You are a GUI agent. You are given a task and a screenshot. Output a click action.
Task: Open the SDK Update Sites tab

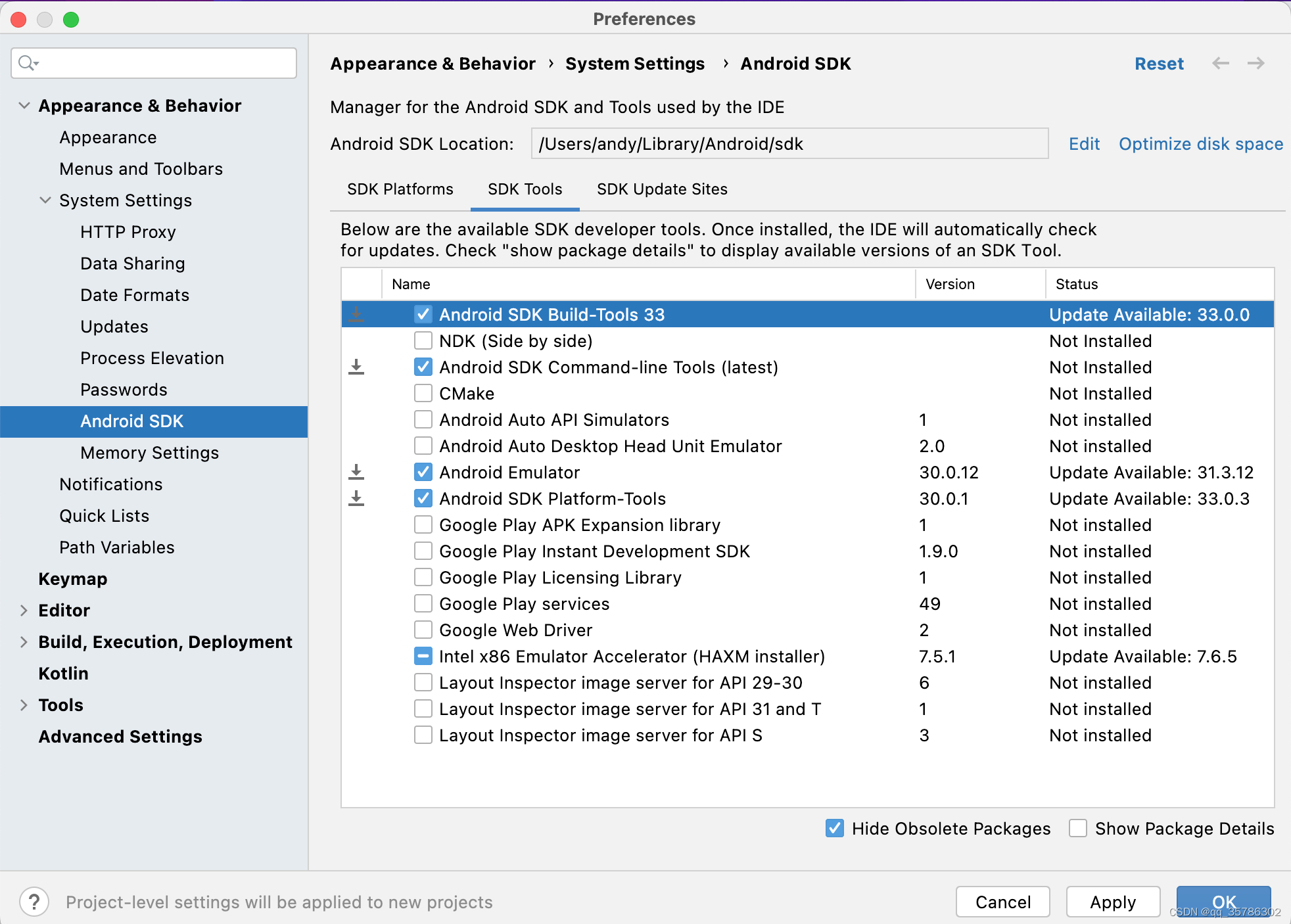[661, 189]
